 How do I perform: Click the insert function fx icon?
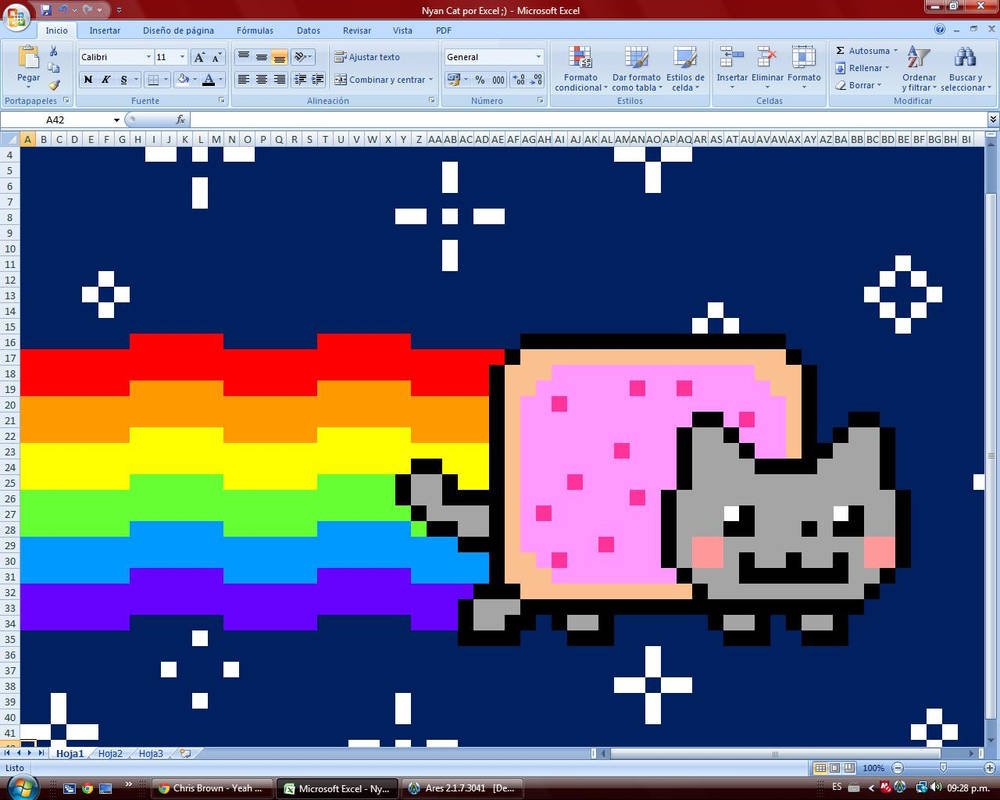pyautogui.click(x=181, y=120)
